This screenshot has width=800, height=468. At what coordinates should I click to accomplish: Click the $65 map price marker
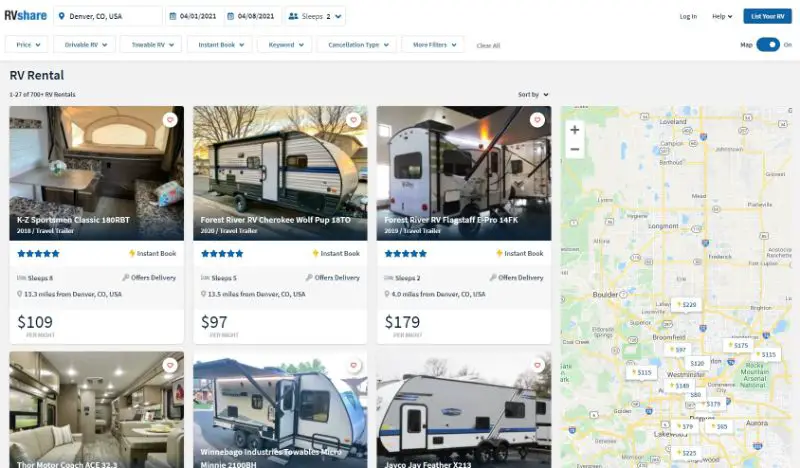click(x=719, y=426)
